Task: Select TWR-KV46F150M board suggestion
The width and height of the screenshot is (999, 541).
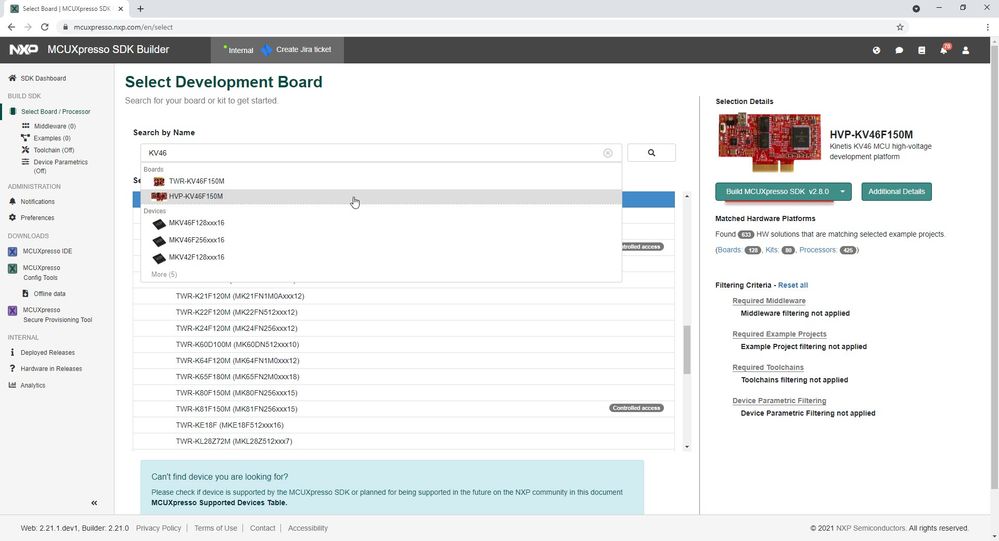Action: [381, 182]
